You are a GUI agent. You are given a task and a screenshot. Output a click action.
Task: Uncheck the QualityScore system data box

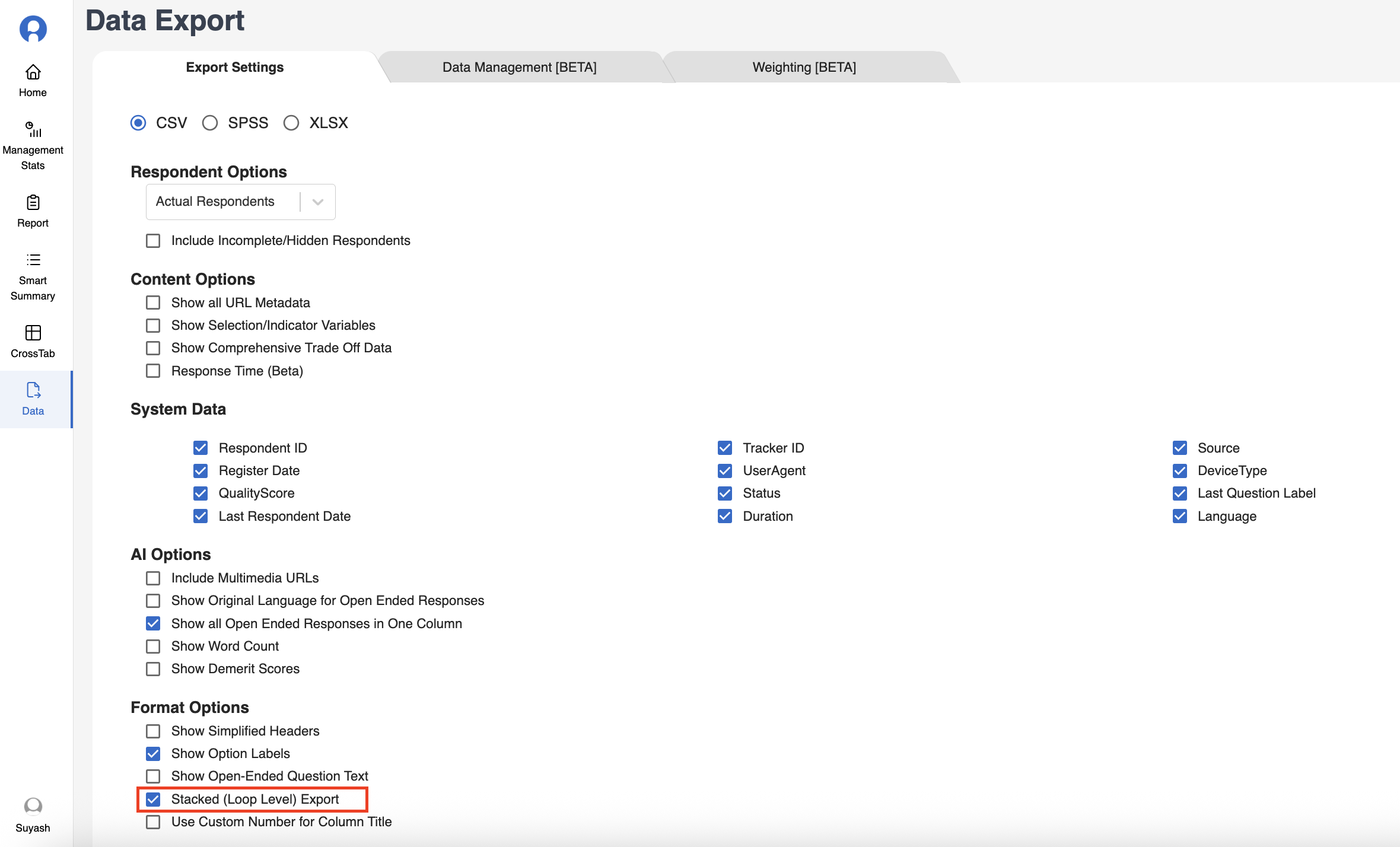201,493
